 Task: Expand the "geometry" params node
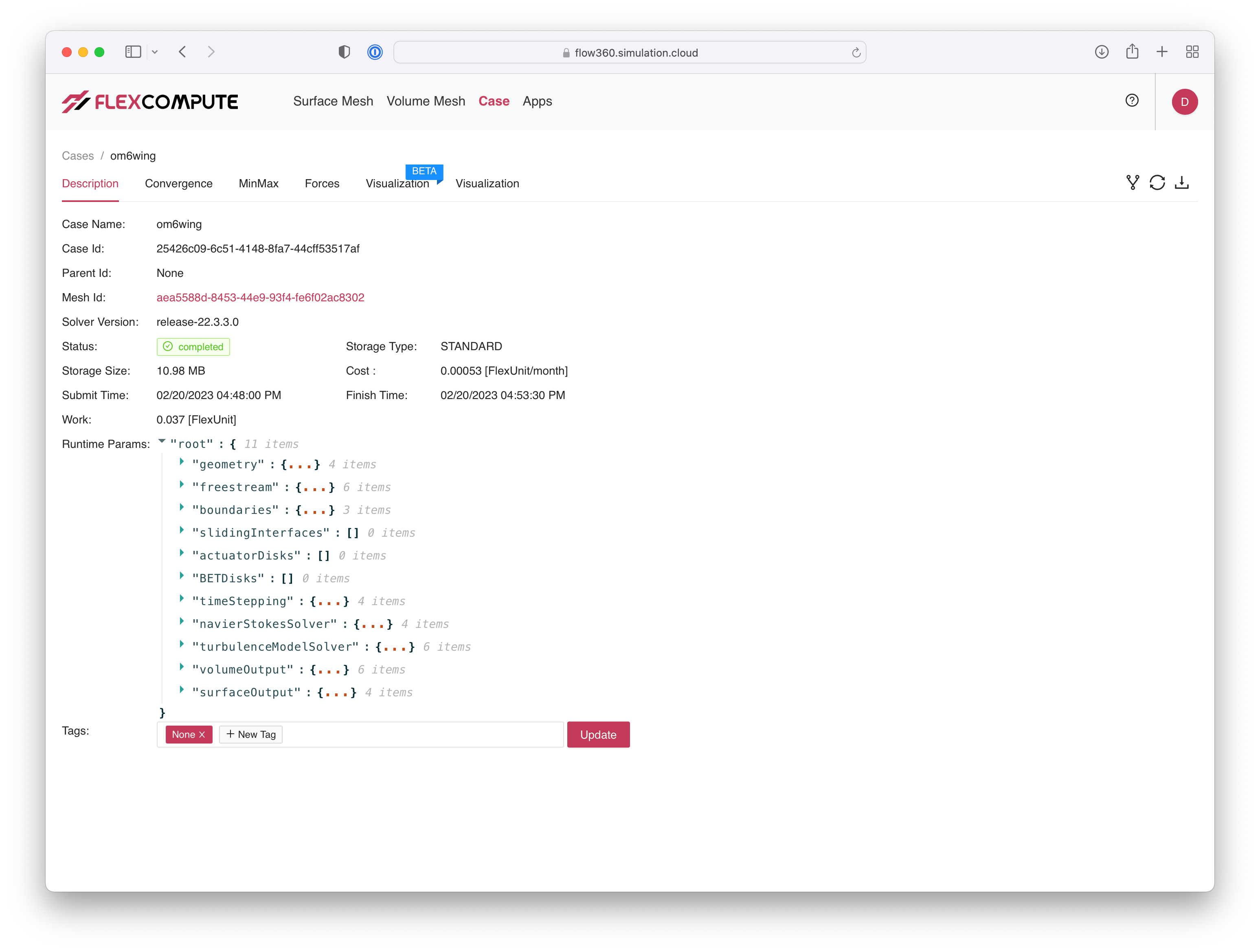coord(182,462)
